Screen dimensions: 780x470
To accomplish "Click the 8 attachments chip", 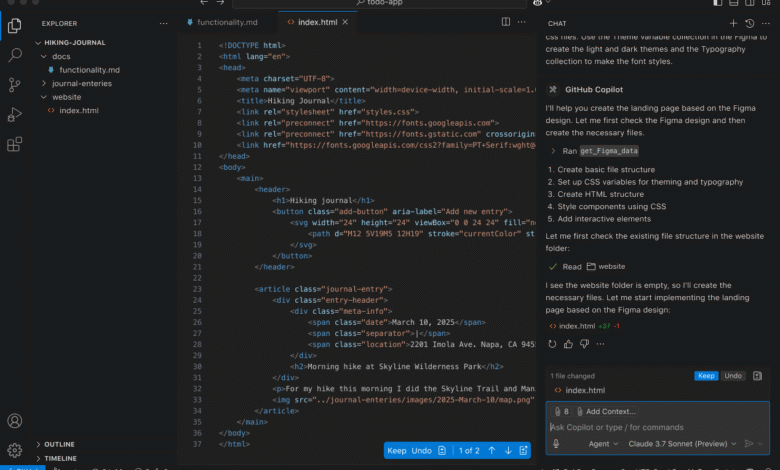I will [562, 411].
